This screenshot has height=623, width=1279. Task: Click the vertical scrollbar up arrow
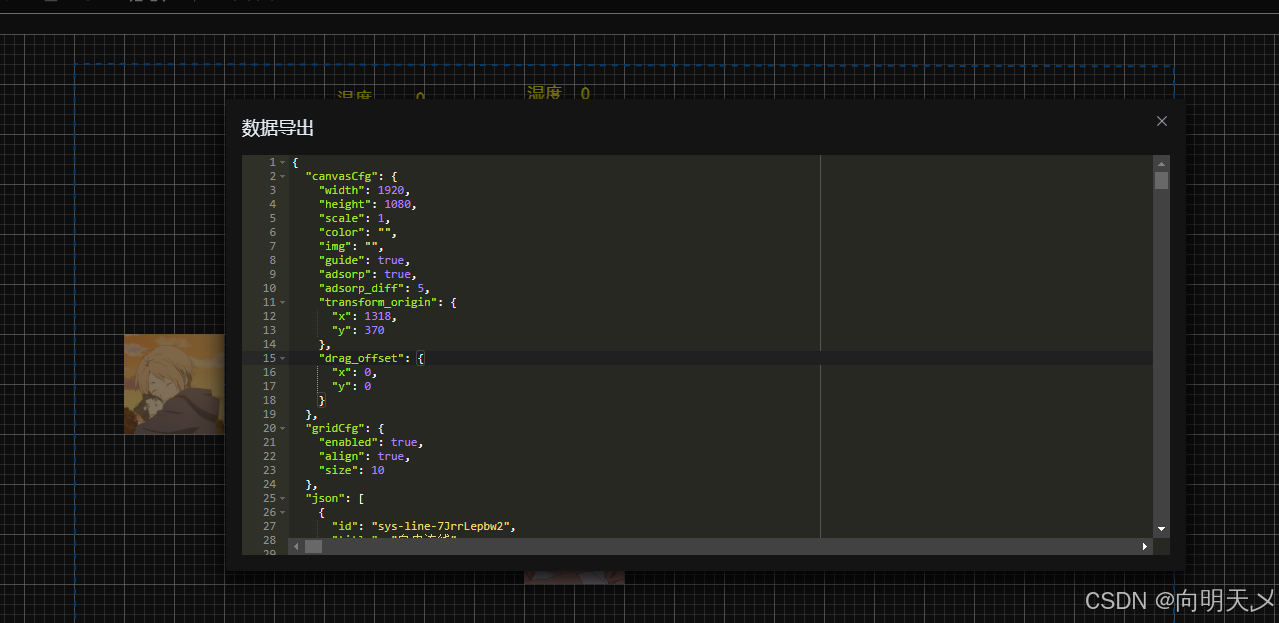pos(1161,163)
